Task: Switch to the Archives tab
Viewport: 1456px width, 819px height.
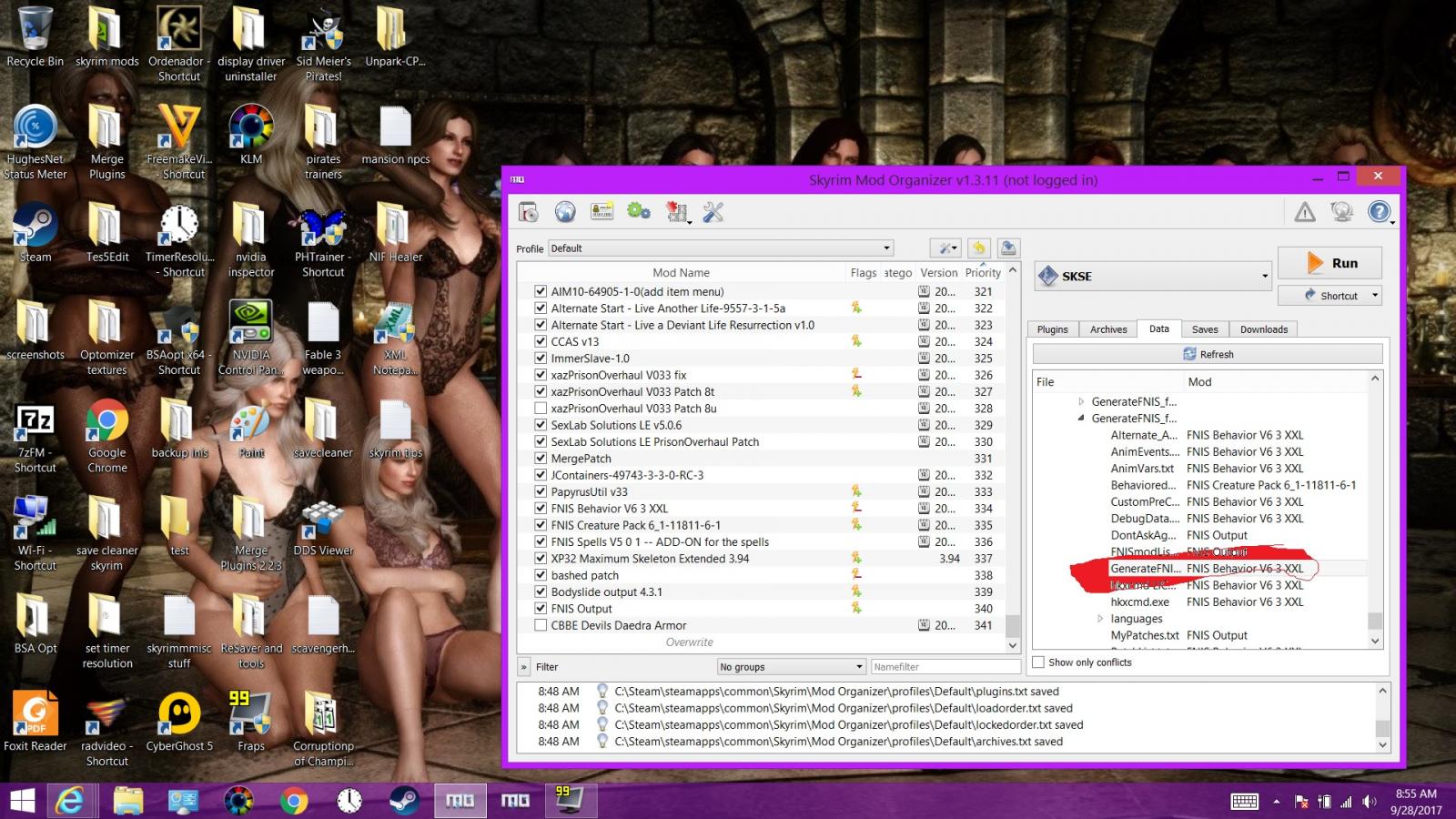Action: (1108, 329)
